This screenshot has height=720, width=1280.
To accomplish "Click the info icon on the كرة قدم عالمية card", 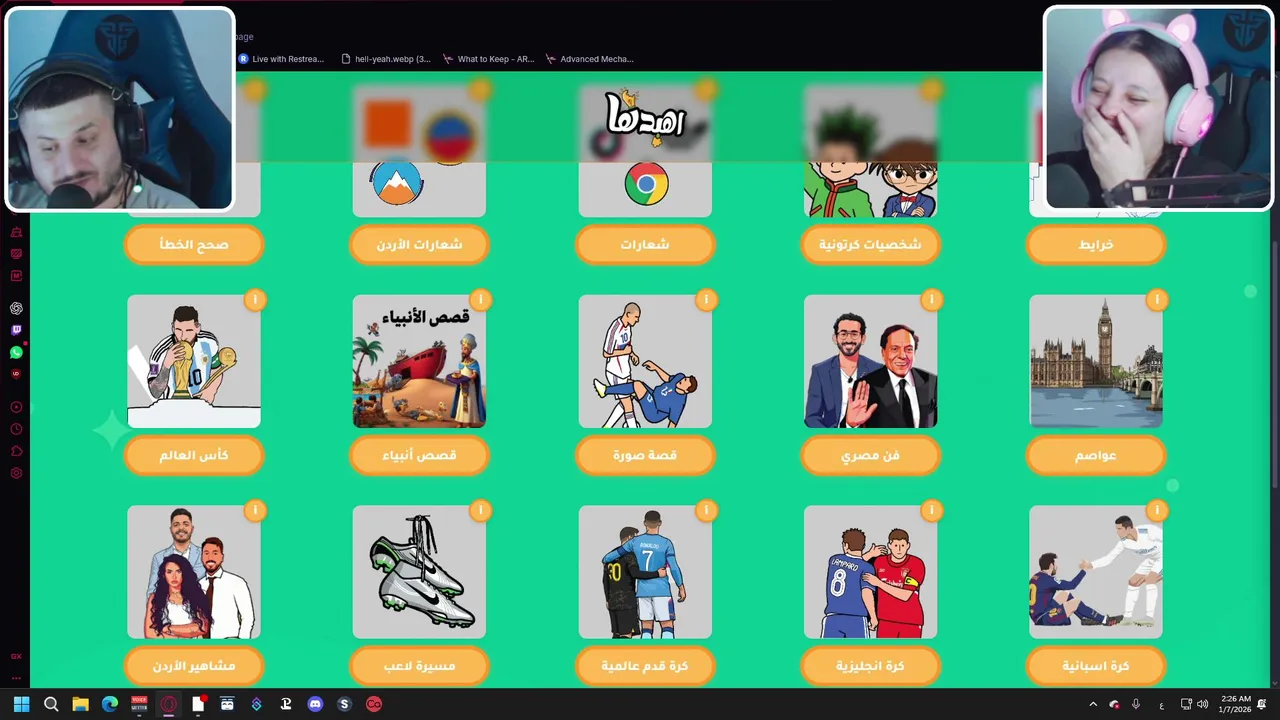I will coord(706,510).
